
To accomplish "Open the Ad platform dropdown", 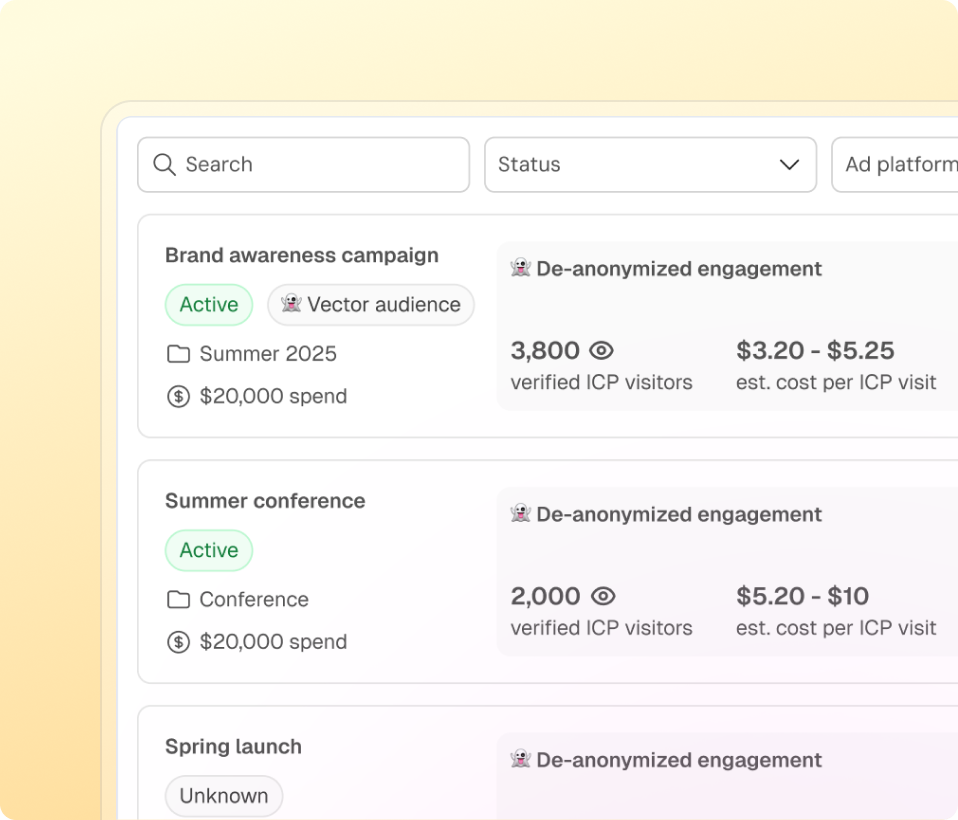I will pyautogui.click(x=895, y=164).
